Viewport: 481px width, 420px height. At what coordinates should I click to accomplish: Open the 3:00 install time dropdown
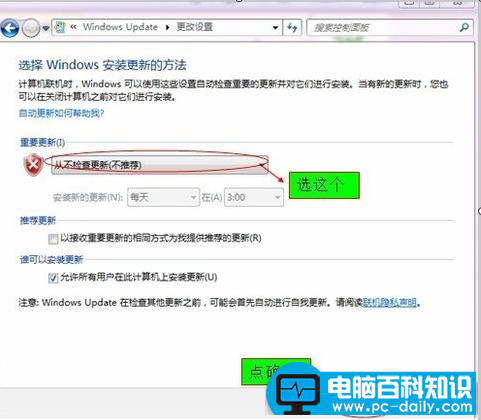pyautogui.click(x=254, y=197)
